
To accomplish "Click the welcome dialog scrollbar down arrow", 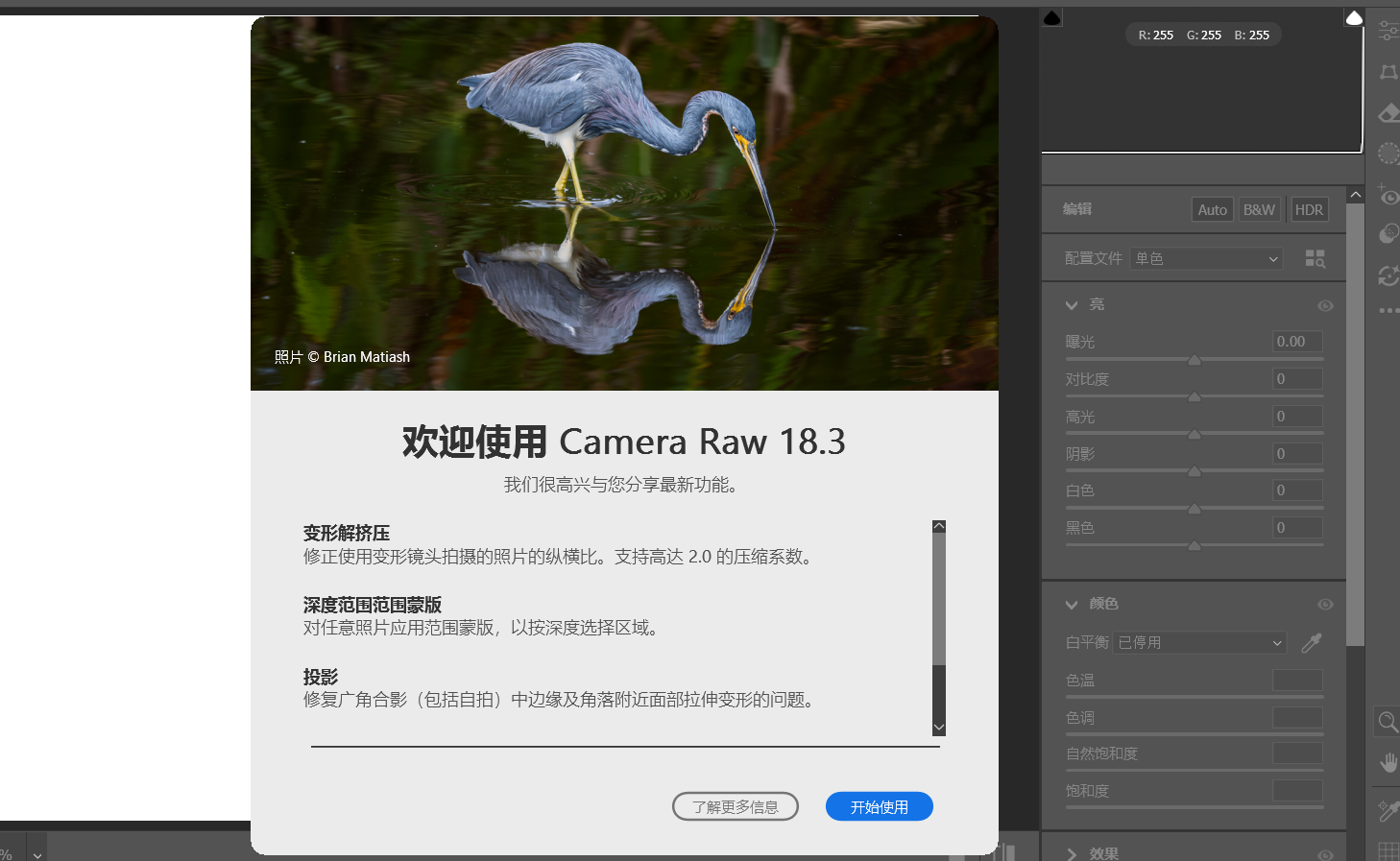I will [x=939, y=729].
